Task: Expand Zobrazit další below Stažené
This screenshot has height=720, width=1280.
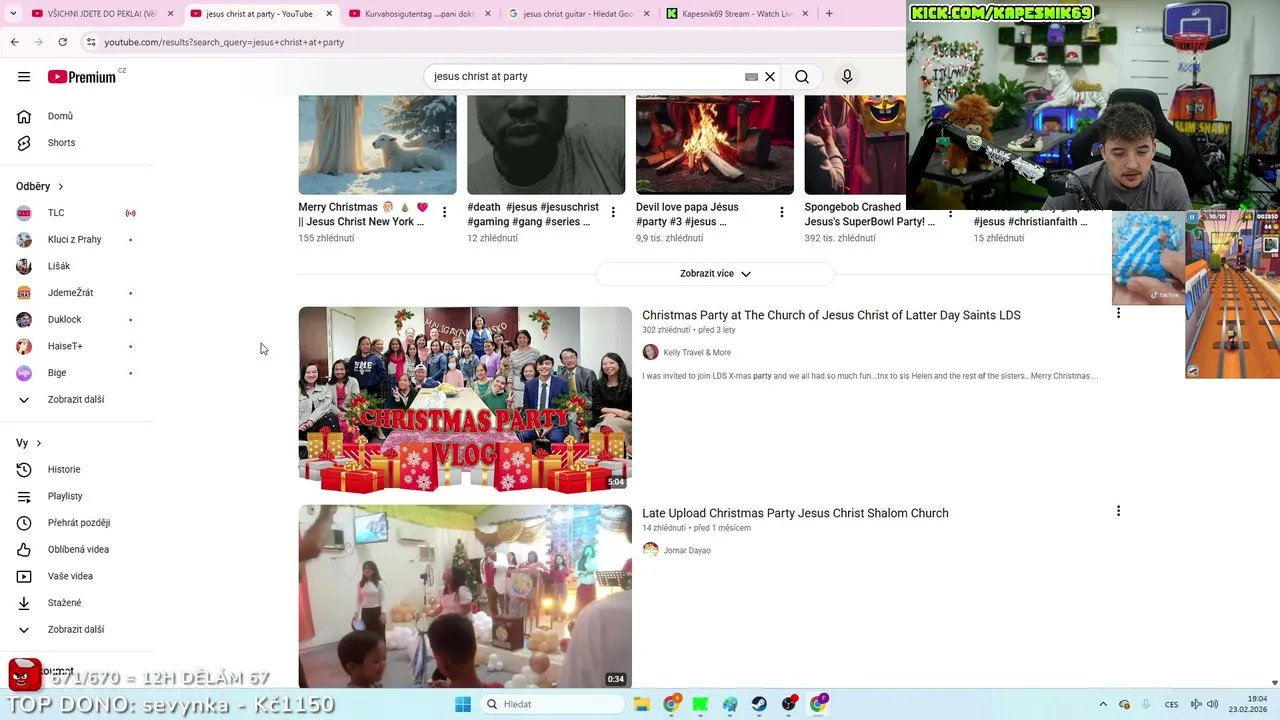Action: pyautogui.click(x=78, y=630)
